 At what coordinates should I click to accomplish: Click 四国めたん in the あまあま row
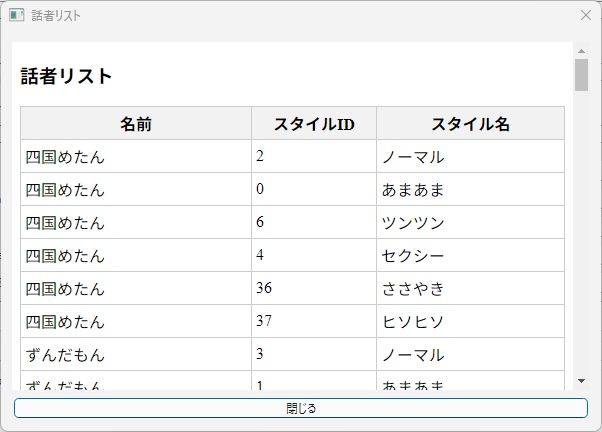point(65,190)
